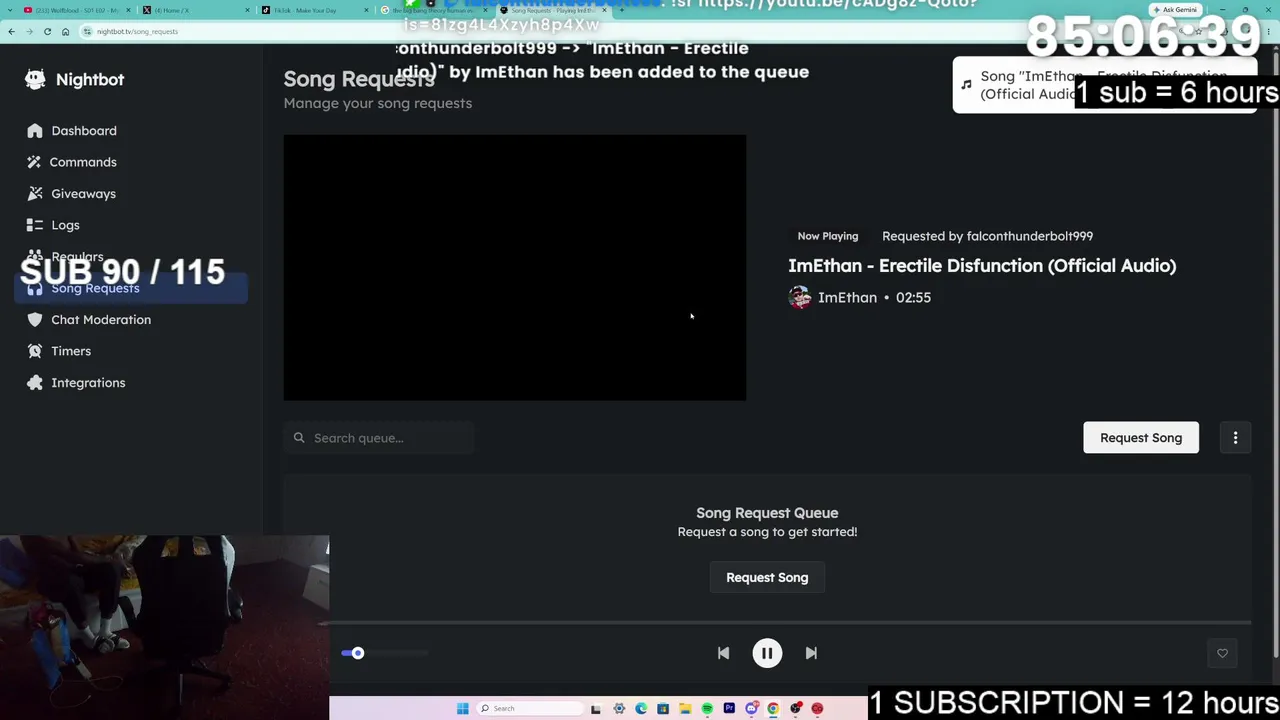
Task: Click the Logs list icon
Action: pyautogui.click(x=35, y=225)
